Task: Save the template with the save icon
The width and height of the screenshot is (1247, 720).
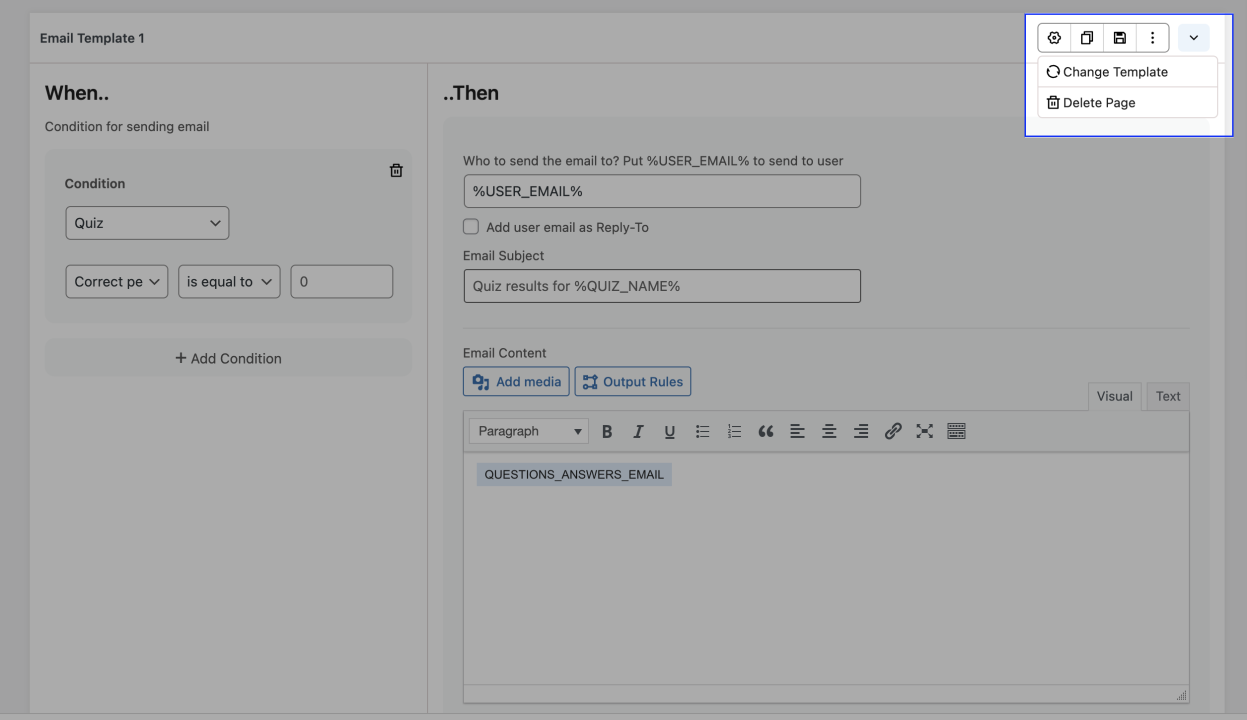Action: [1119, 37]
